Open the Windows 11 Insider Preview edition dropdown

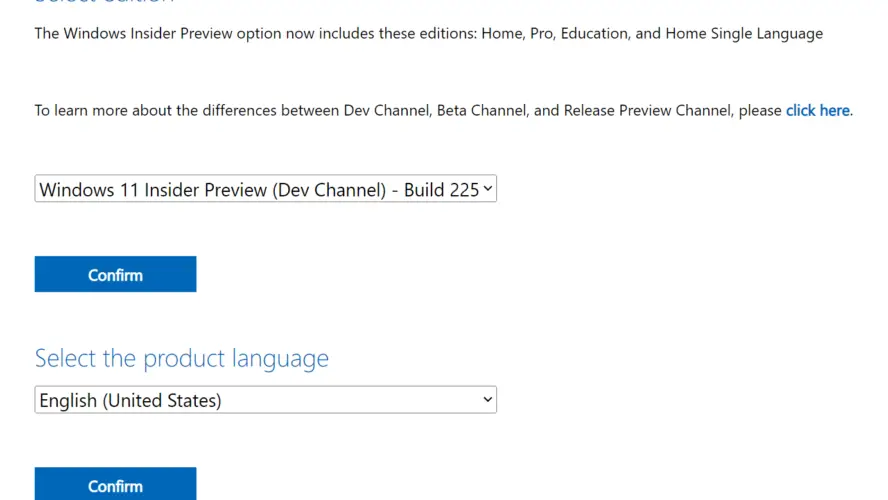coord(266,189)
